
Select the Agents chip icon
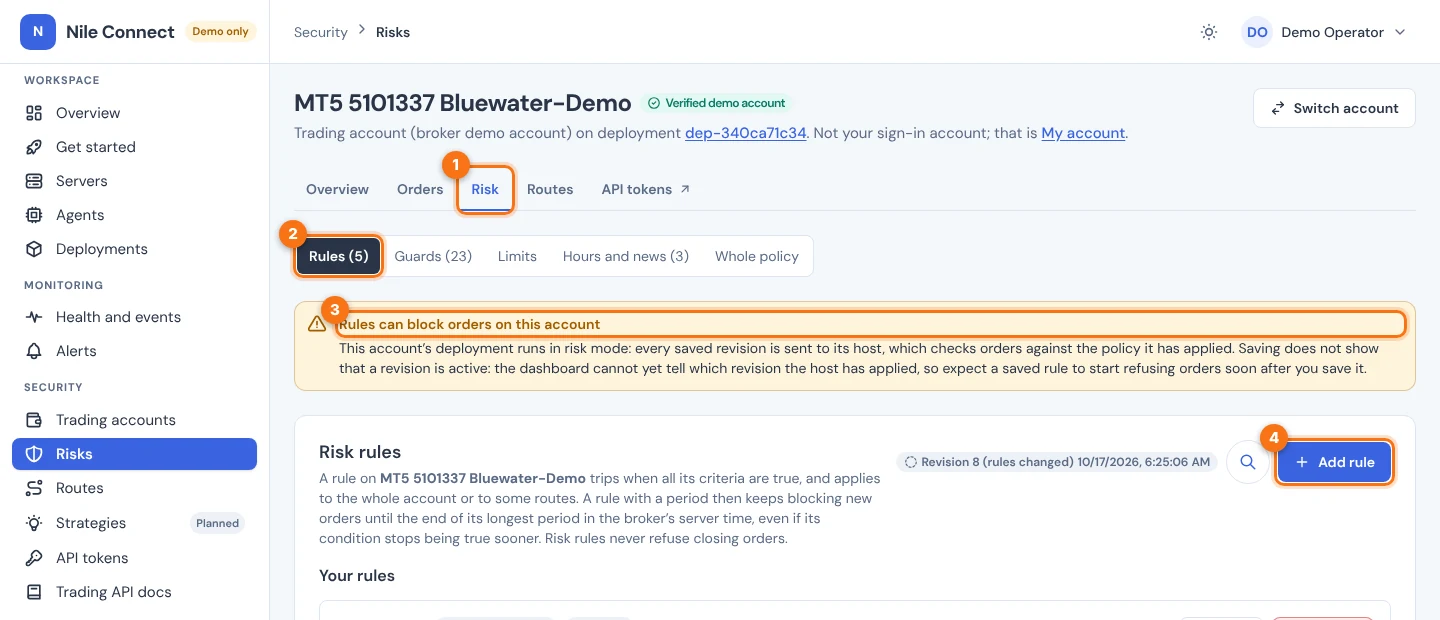[x=34, y=215]
